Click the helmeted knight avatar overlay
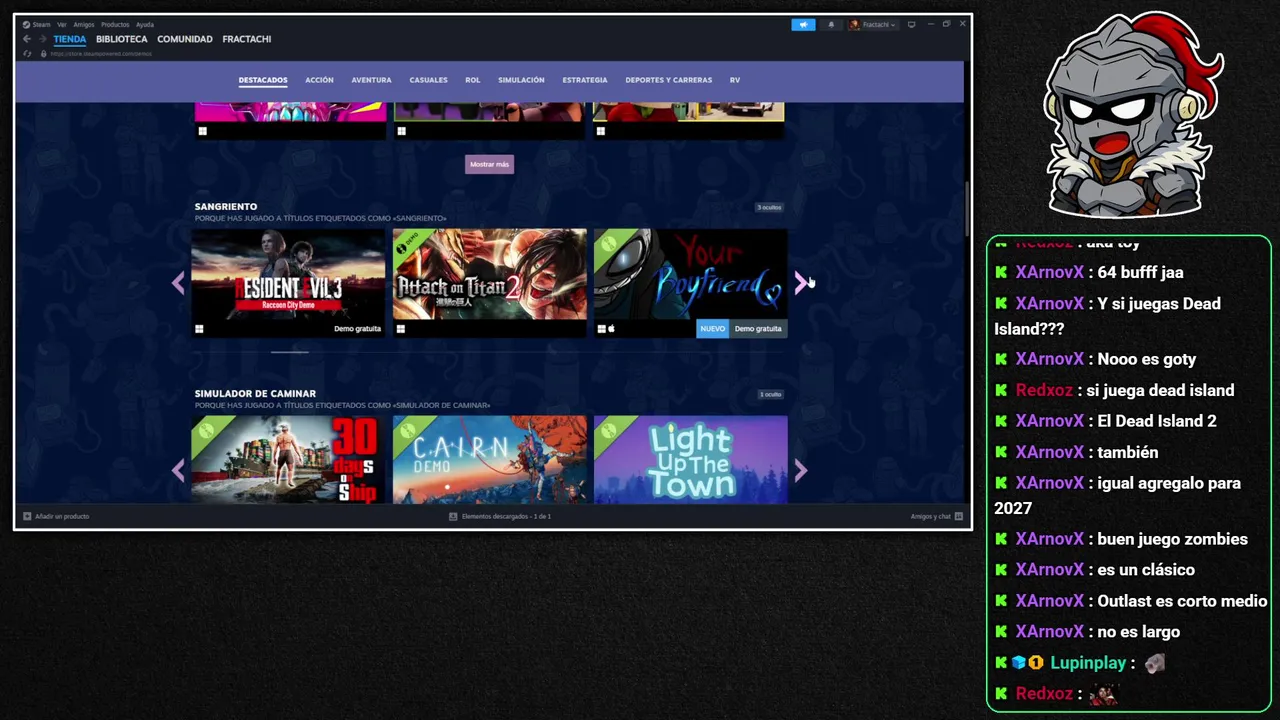 (x=1133, y=114)
